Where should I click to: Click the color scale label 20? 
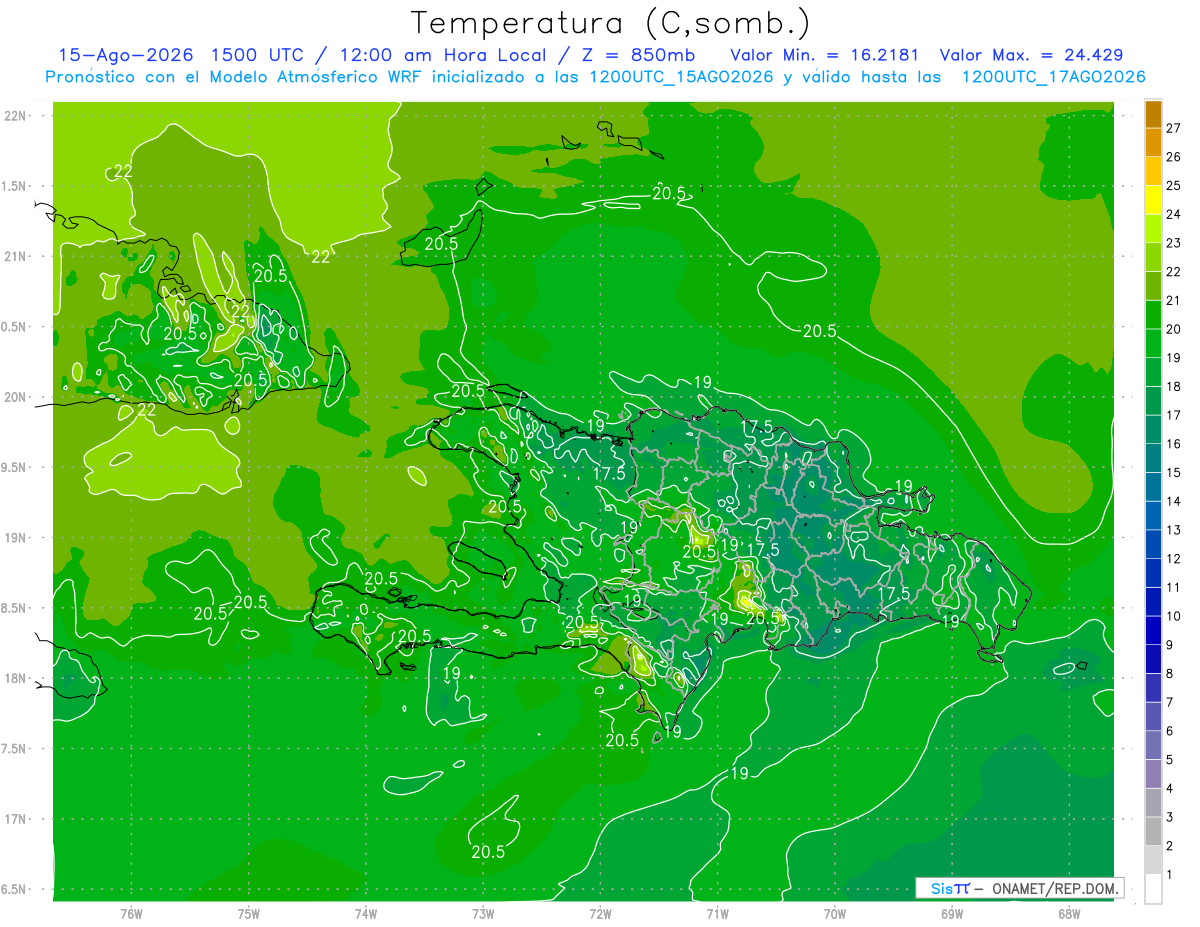(1173, 329)
